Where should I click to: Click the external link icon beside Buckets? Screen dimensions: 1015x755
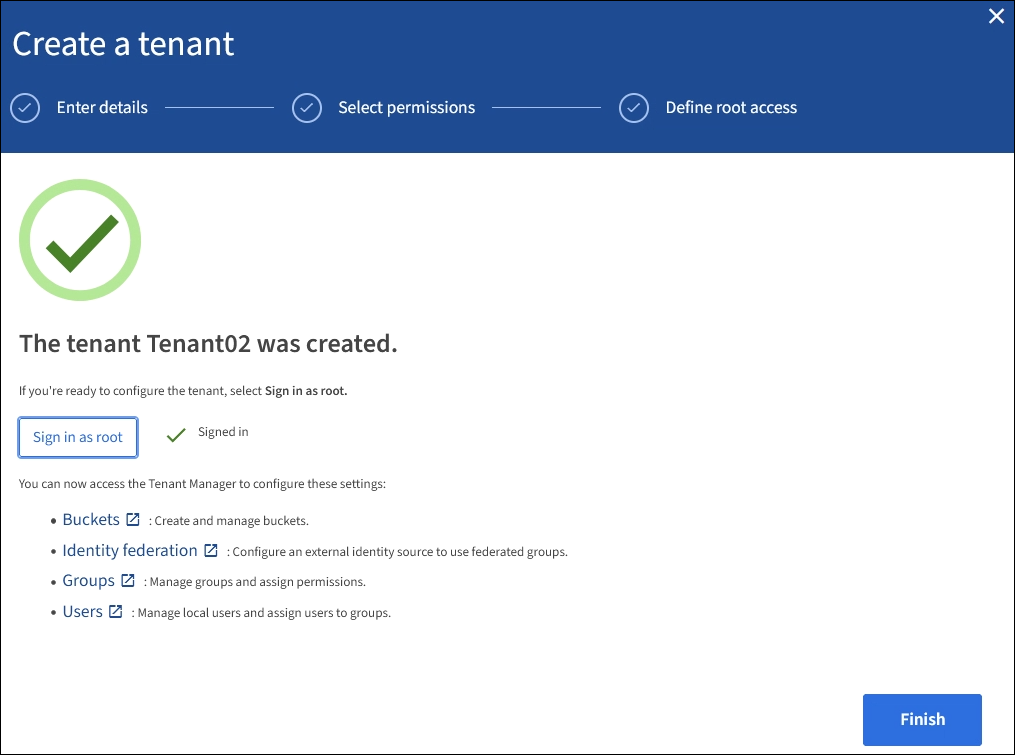click(x=133, y=520)
